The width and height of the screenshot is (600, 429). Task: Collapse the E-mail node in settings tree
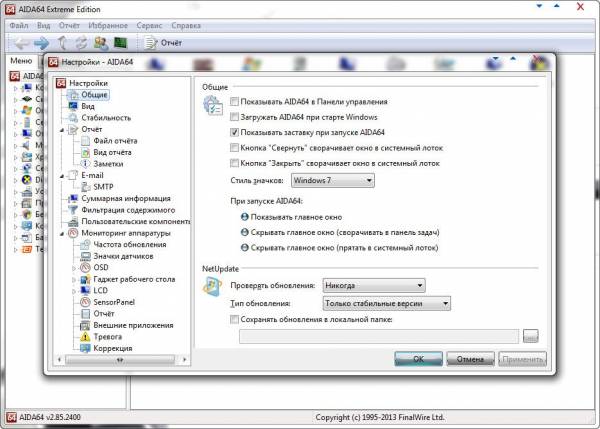pyautogui.click(x=62, y=176)
